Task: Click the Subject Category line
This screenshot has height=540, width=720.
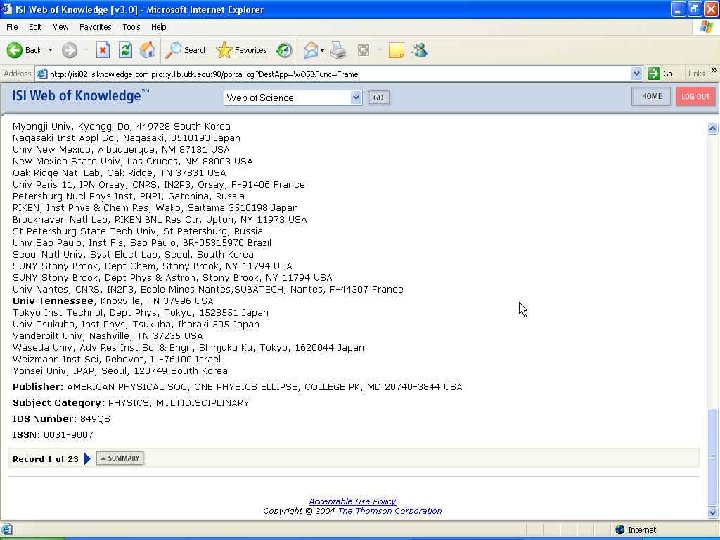Action: click(x=130, y=403)
